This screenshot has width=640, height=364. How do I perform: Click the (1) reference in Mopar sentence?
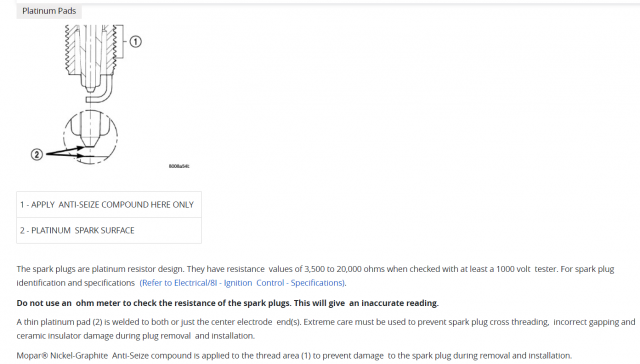pos(306,356)
